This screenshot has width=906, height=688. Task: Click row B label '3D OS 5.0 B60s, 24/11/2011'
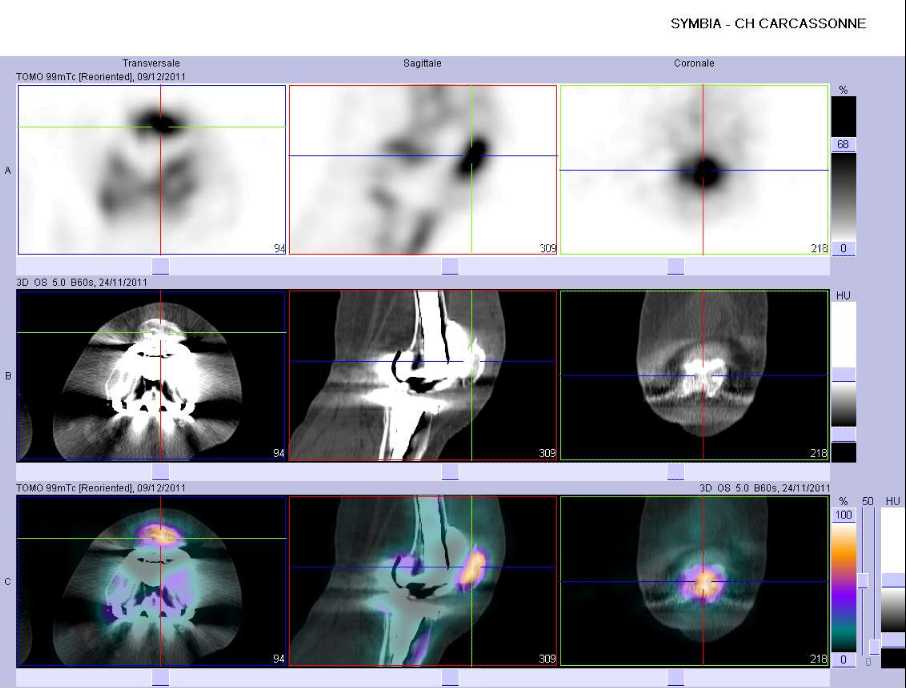(82, 282)
